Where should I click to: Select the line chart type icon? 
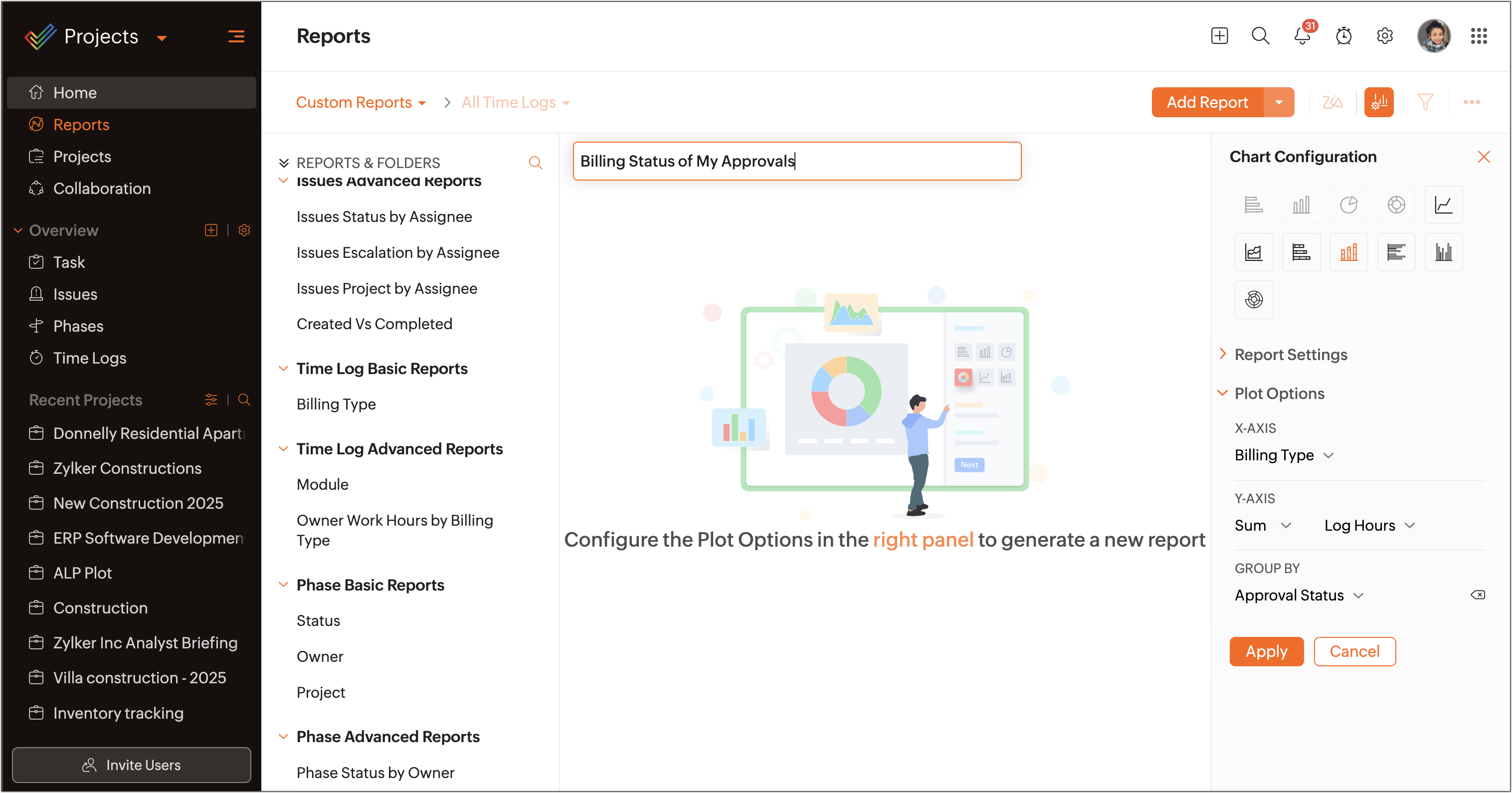(1443, 205)
